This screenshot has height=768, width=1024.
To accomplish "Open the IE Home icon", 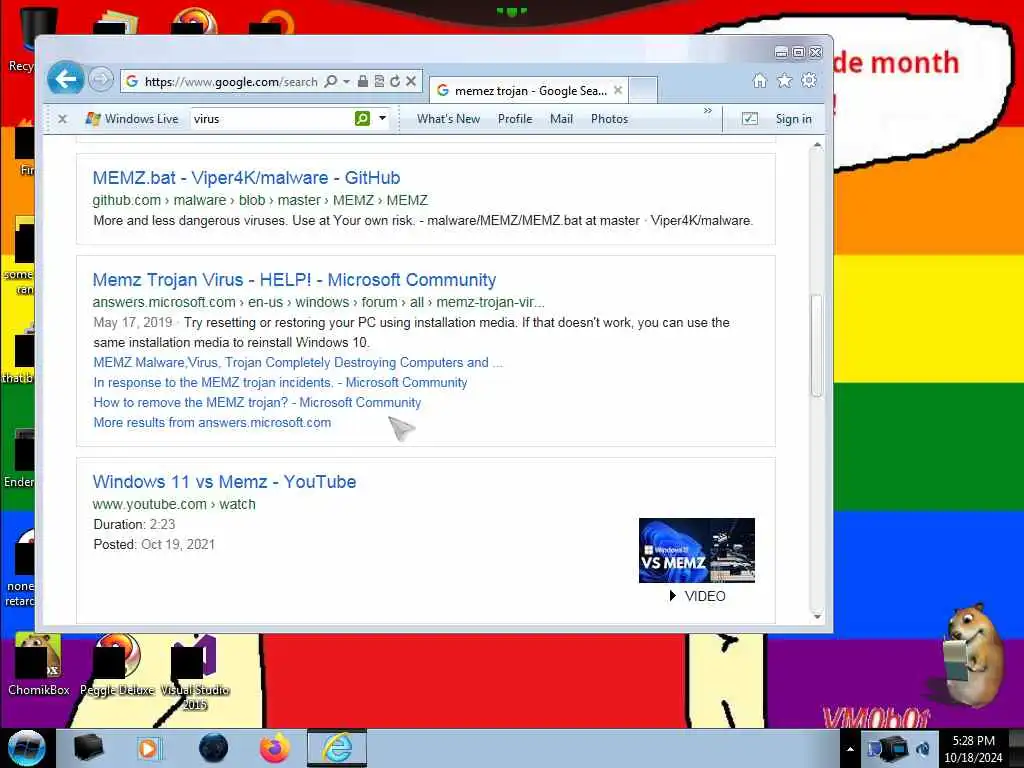I will click(760, 80).
